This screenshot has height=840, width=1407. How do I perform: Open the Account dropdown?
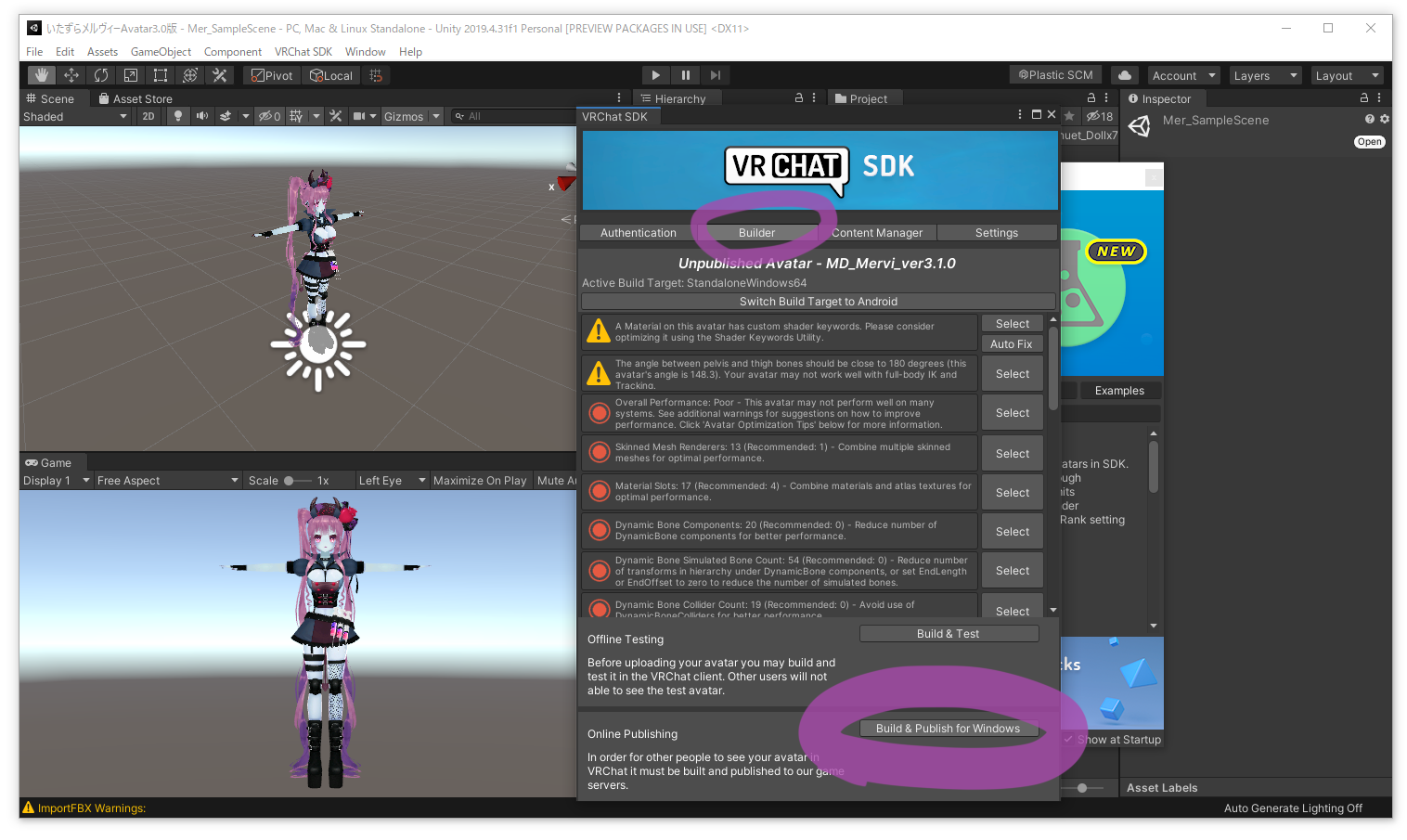click(x=1183, y=75)
